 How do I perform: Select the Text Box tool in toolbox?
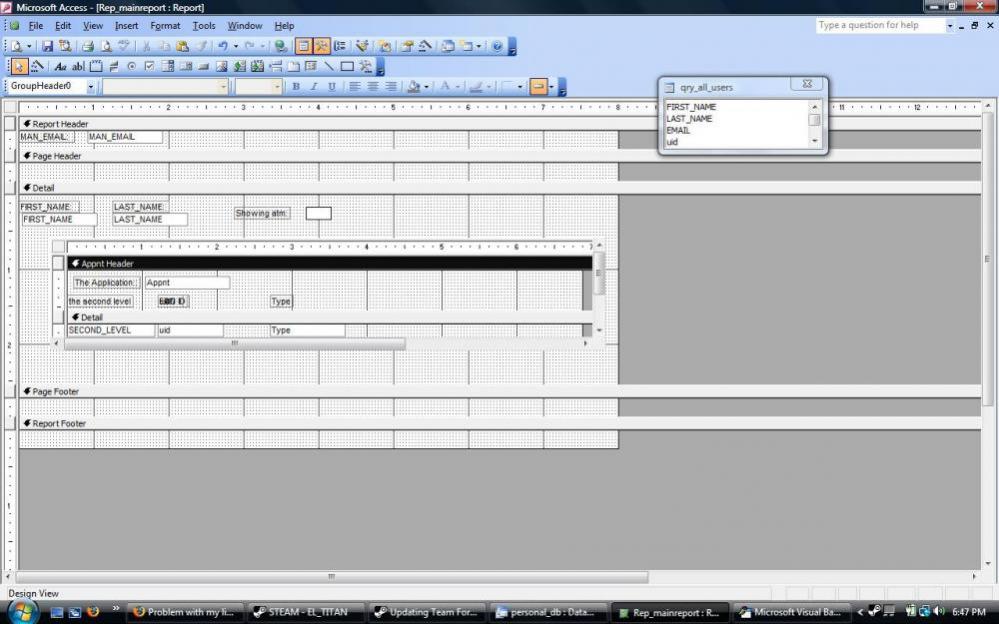point(78,66)
